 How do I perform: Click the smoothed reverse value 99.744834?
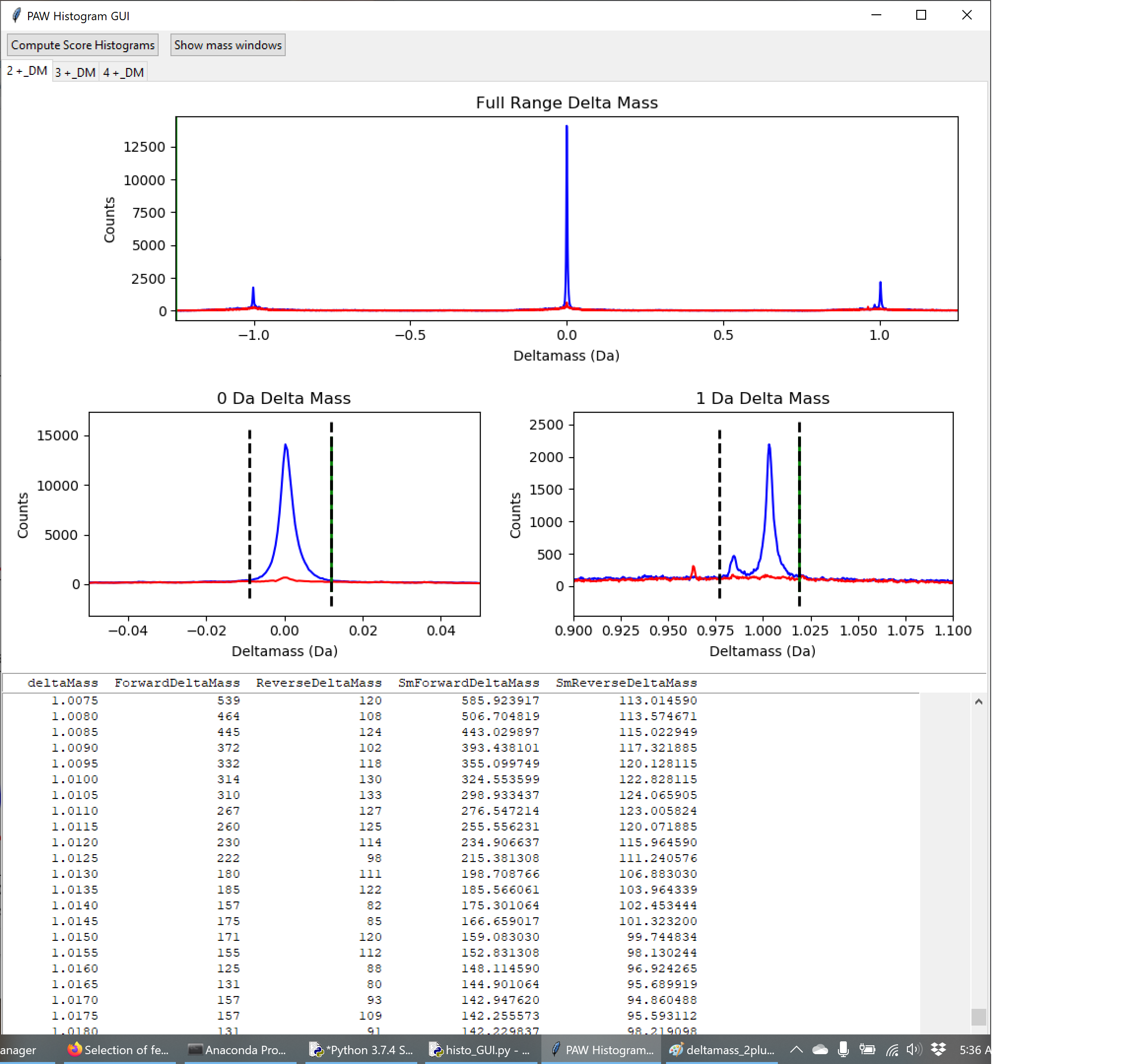click(x=662, y=937)
